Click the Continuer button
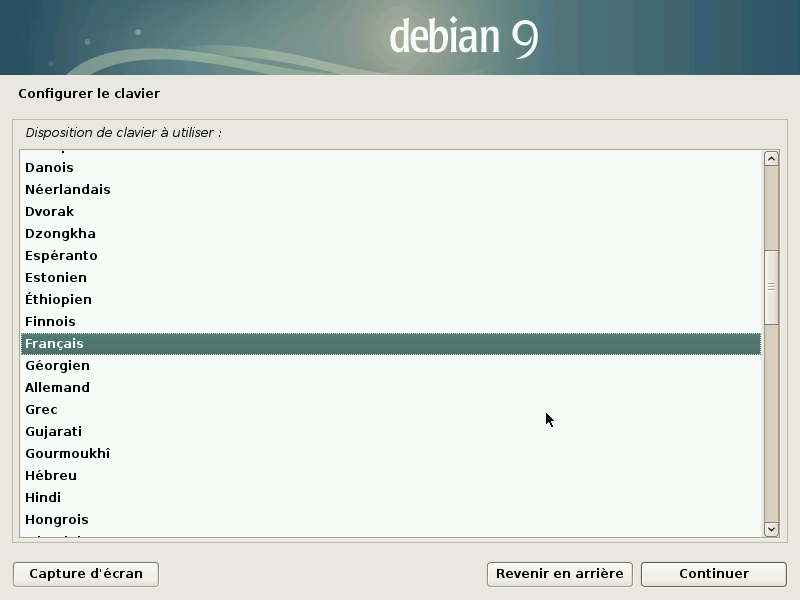The width and height of the screenshot is (800, 600). coord(713,574)
